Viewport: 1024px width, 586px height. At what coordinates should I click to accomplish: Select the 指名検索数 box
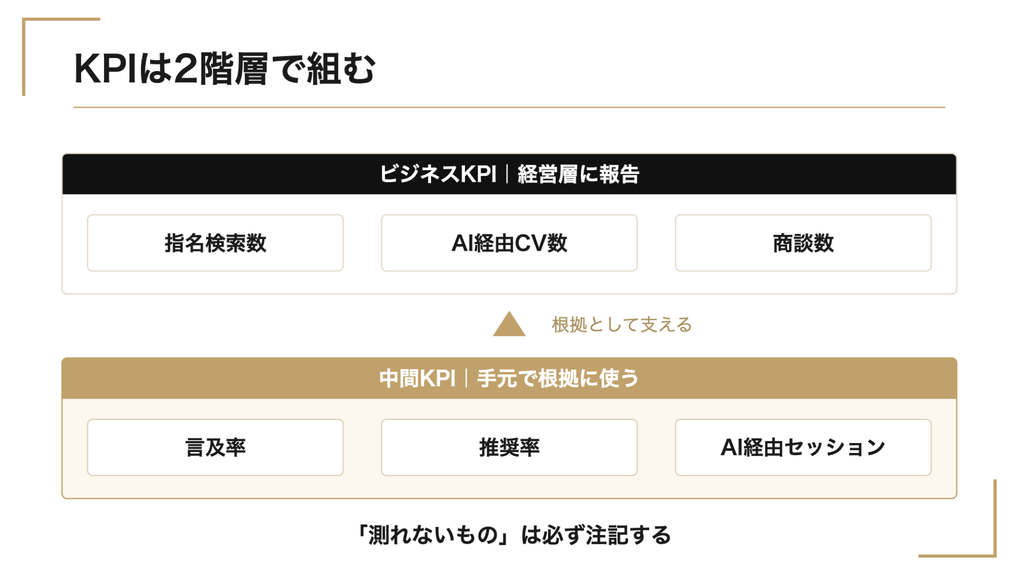click(215, 243)
